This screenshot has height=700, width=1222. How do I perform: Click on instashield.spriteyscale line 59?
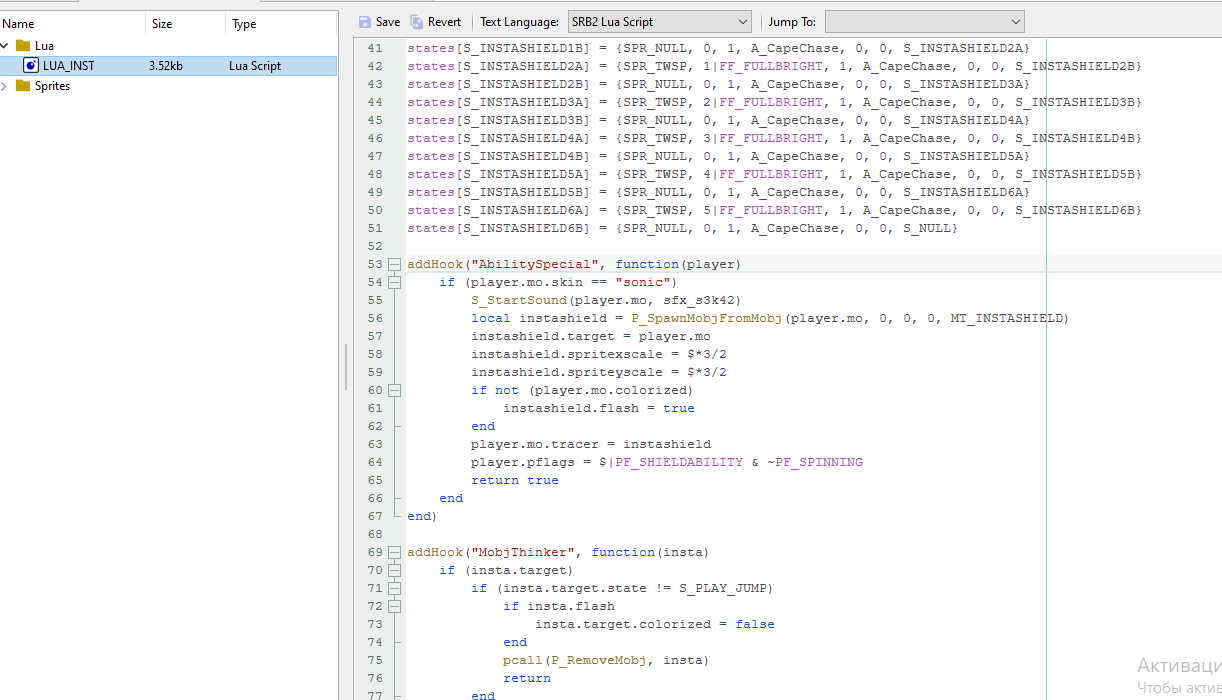pos(599,373)
